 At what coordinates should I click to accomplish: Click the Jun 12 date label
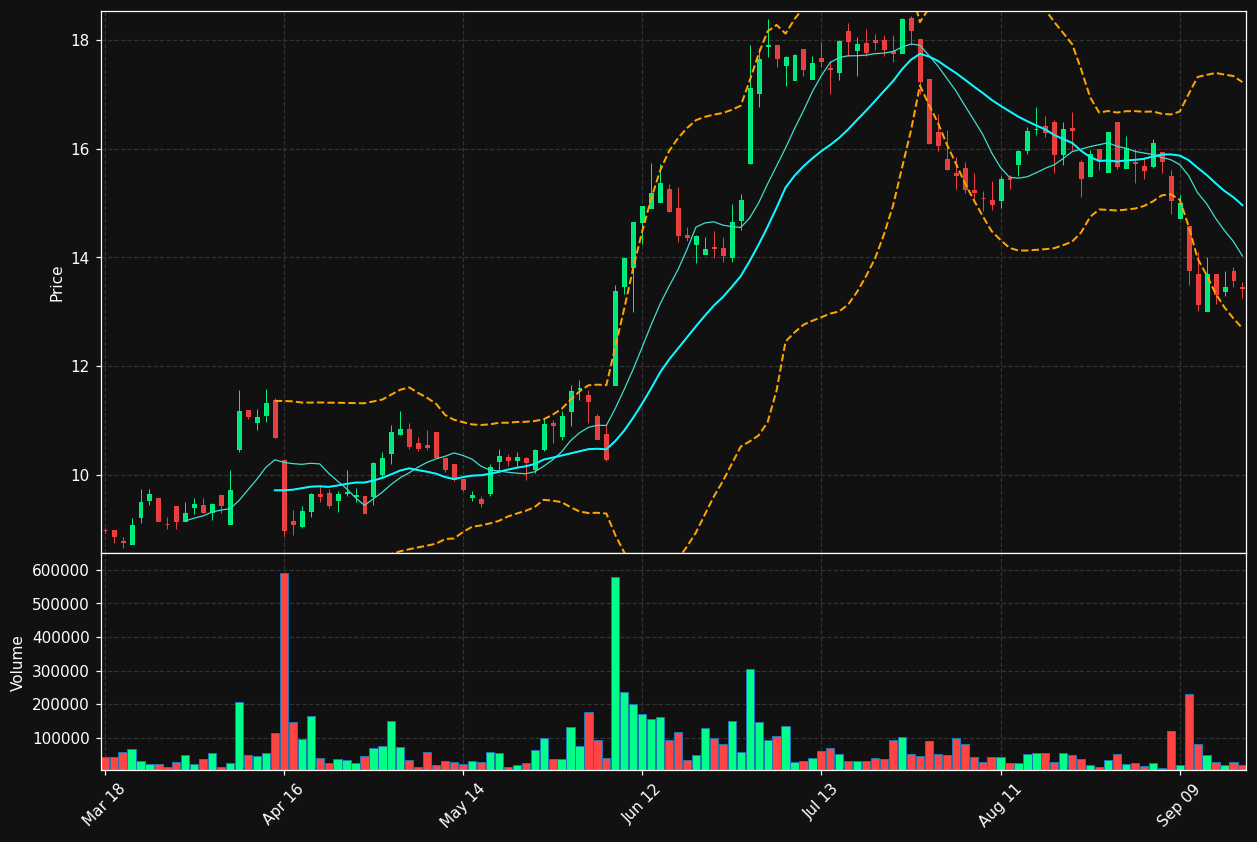coord(641,805)
